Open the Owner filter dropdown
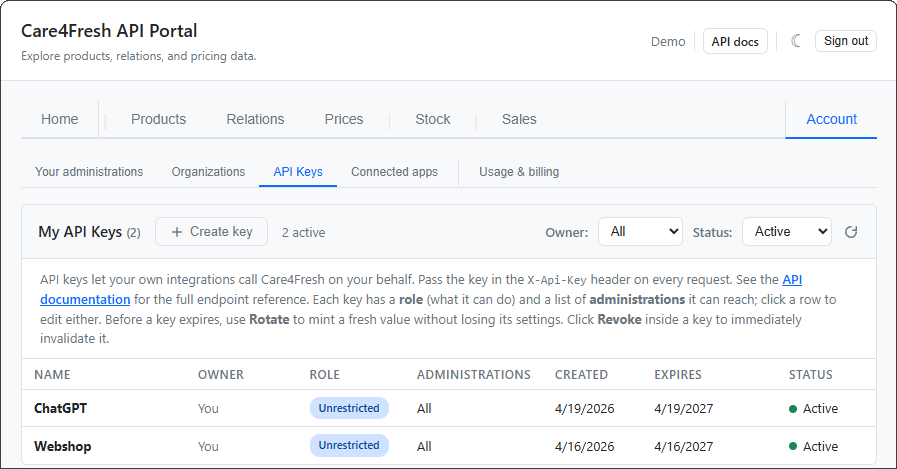The height and width of the screenshot is (469, 897). click(640, 232)
